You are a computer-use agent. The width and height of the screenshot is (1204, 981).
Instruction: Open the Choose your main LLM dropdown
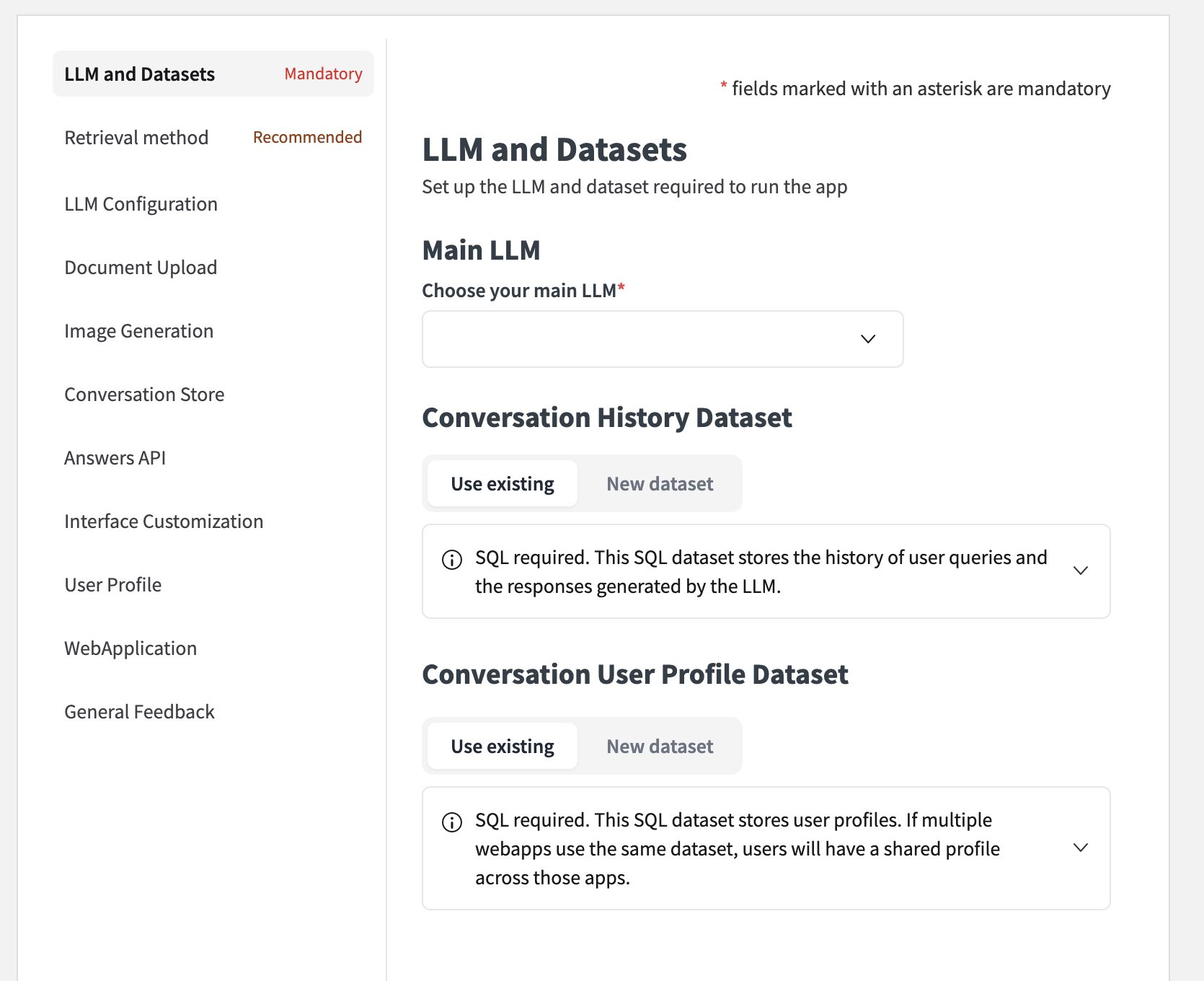662,339
